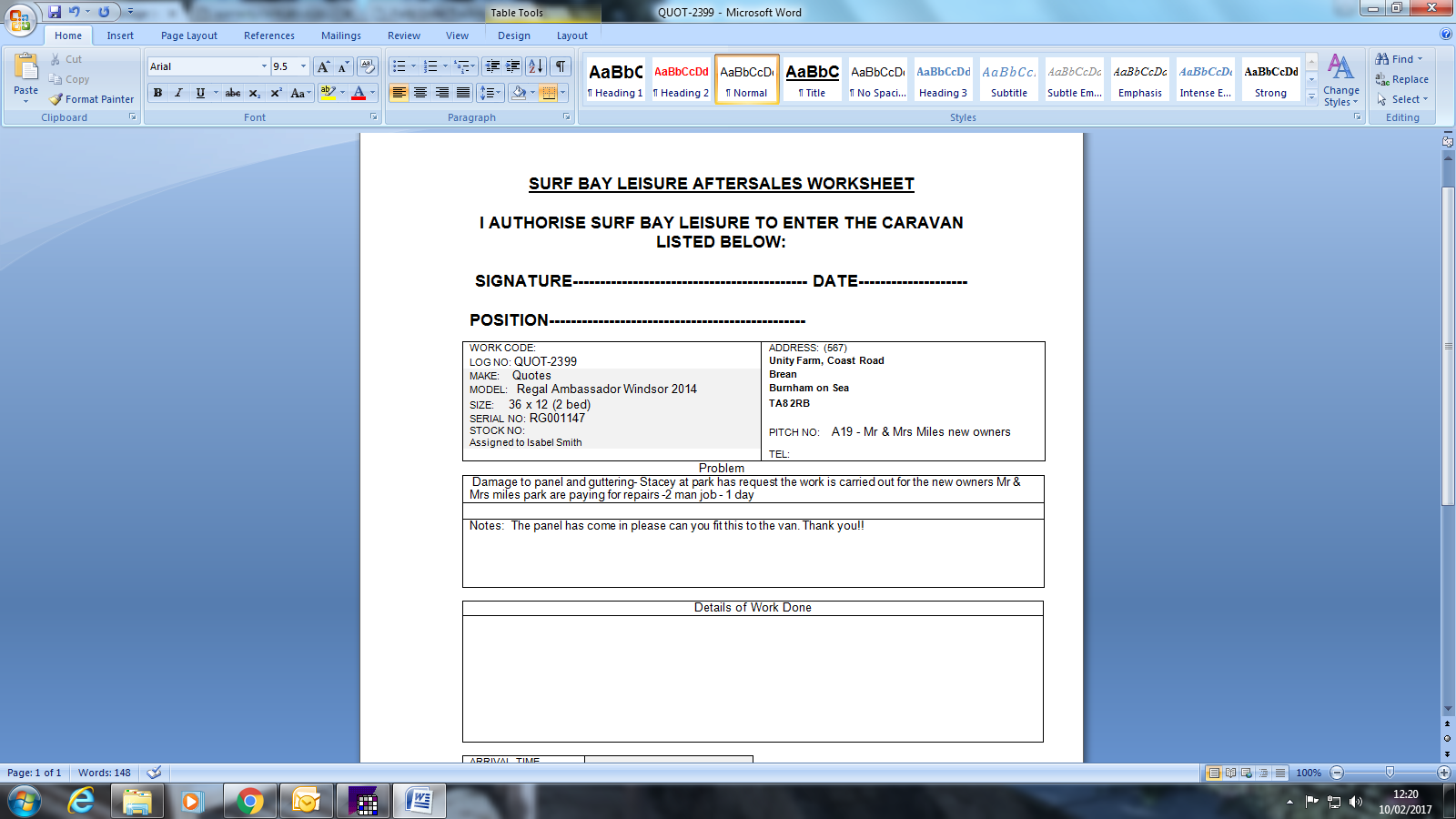Open the line spacing options
This screenshot has height=819, width=1456.
pos(490,93)
